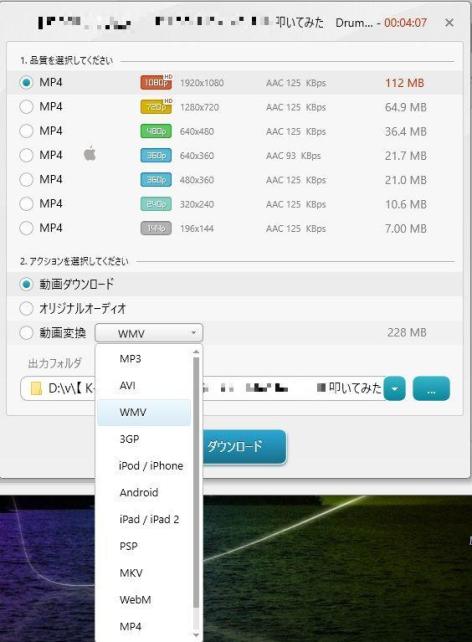Image resolution: width=472 pixels, height=642 pixels.
Task: Click the 360p badge beside 480x360
Action: point(156,180)
